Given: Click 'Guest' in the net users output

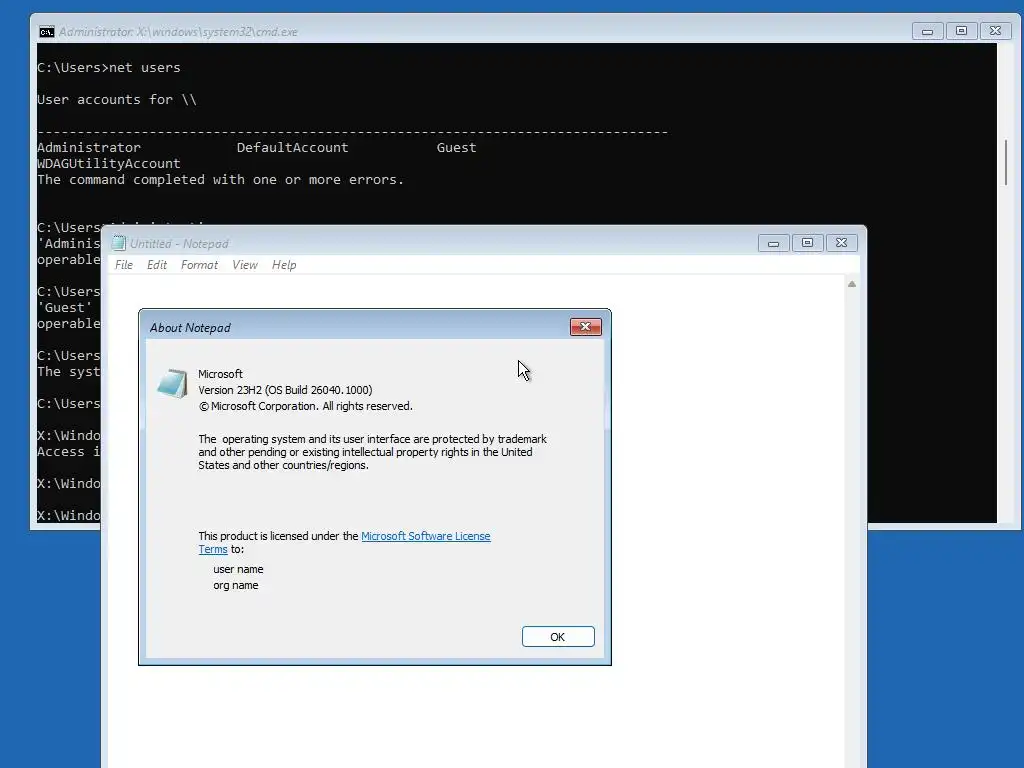Looking at the screenshot, I should [x=456, y=148].
